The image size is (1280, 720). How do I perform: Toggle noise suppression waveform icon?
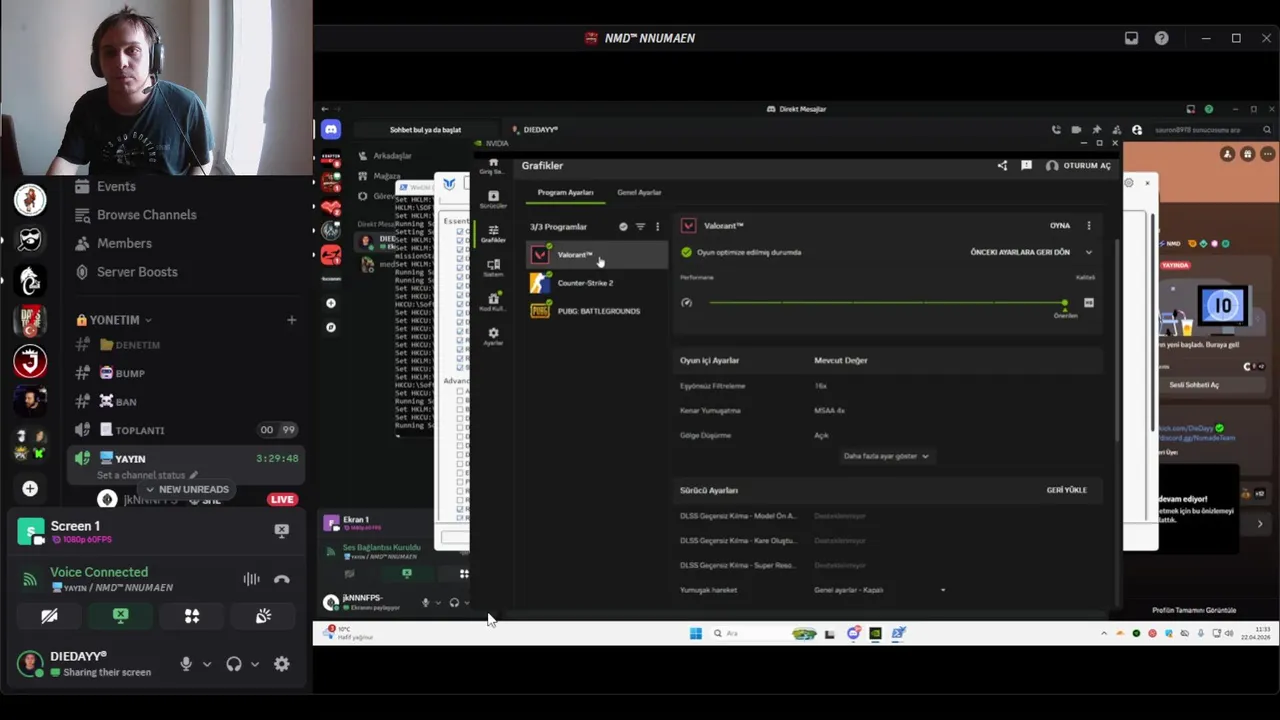point(251,579)
